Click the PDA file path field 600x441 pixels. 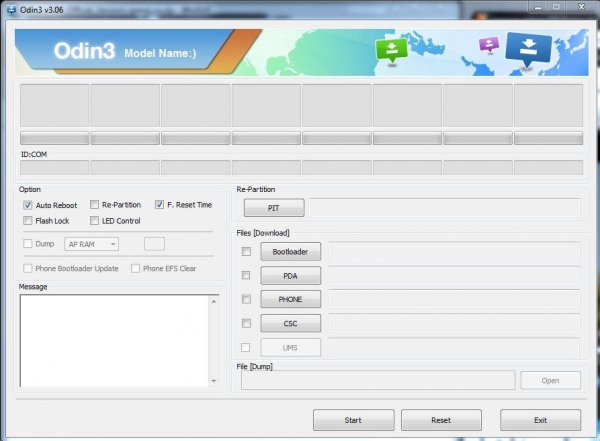pos(454,276)
